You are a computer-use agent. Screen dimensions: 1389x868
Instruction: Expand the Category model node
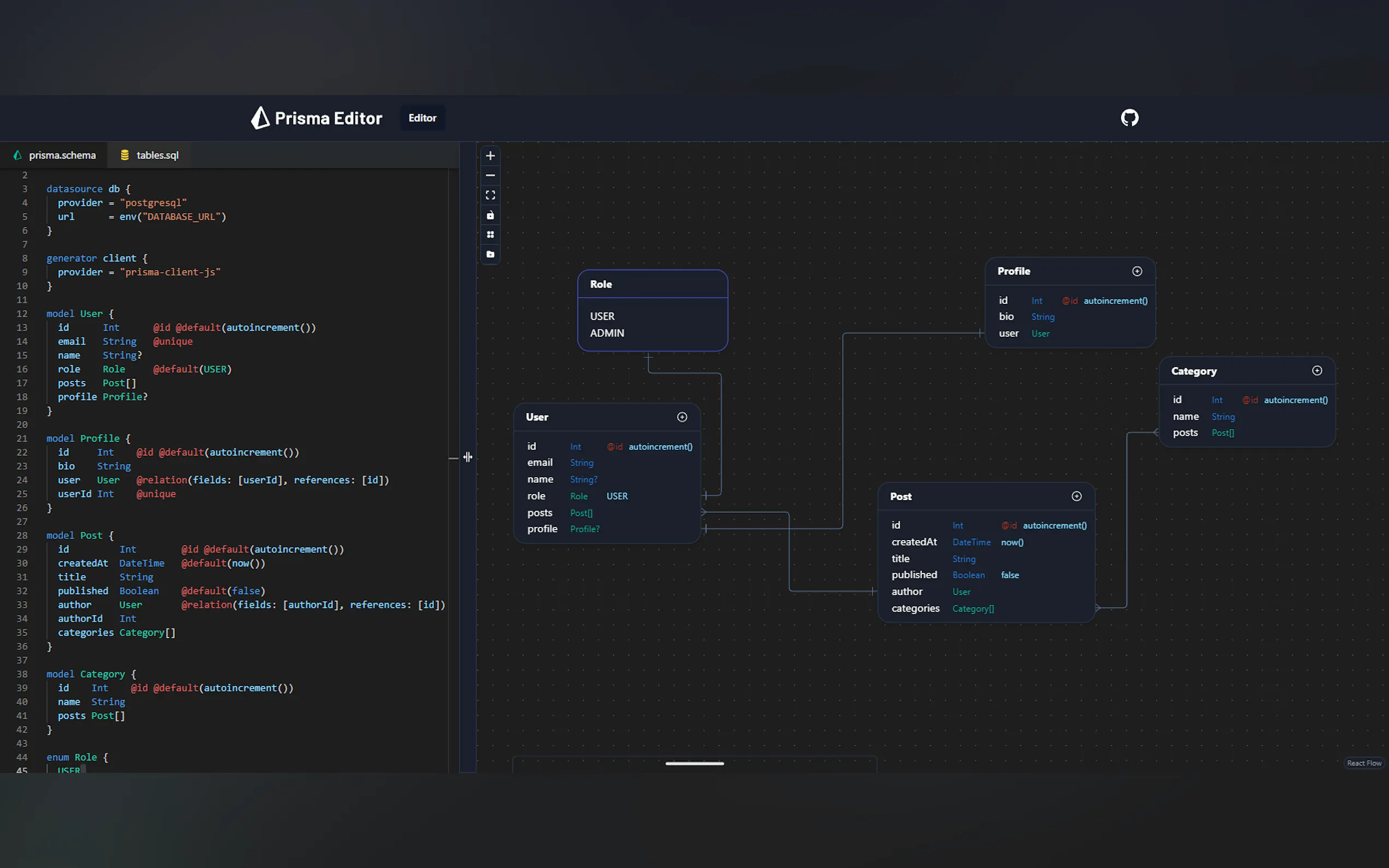1317,371
